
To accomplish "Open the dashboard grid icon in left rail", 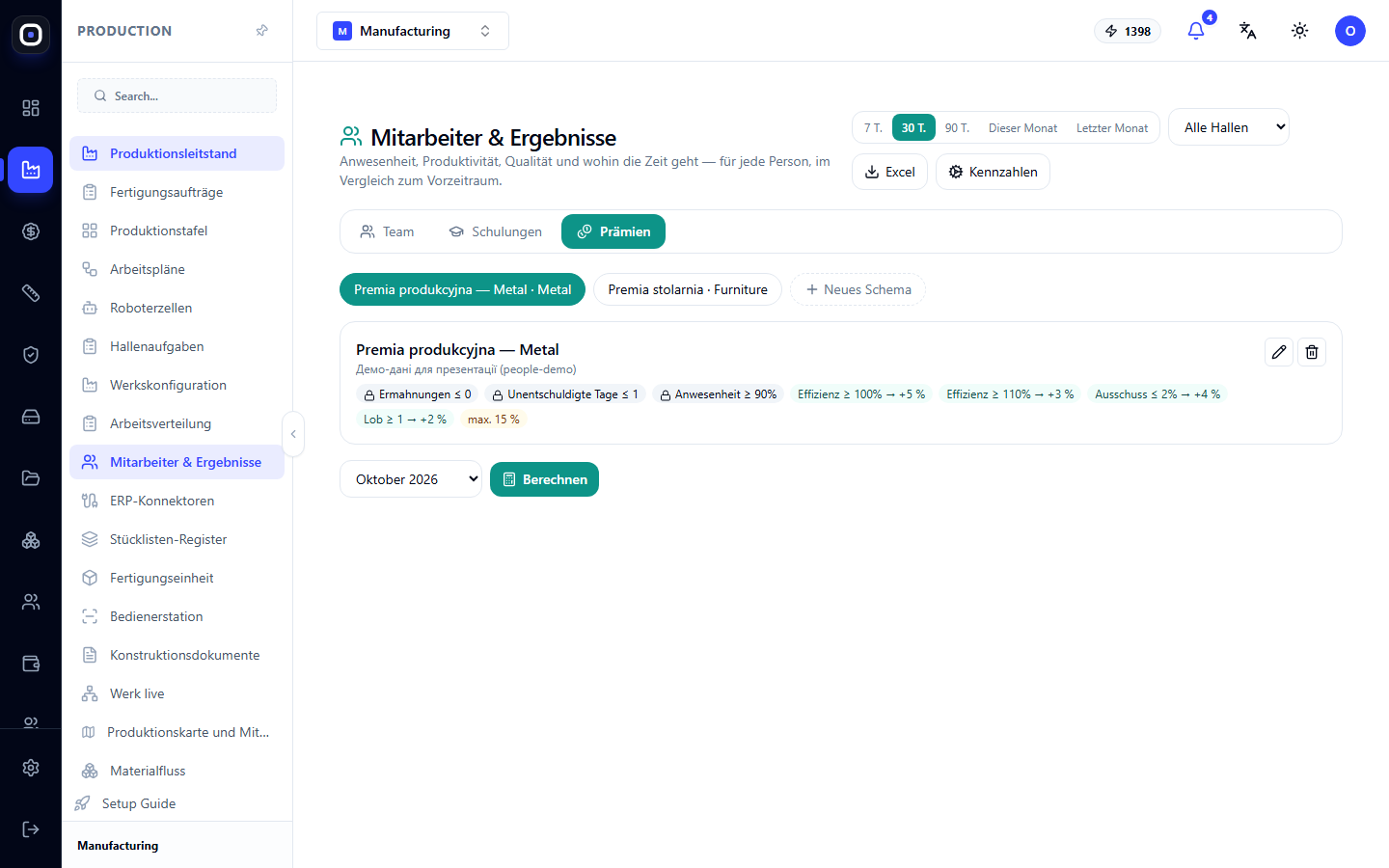I will click(31, 108).
